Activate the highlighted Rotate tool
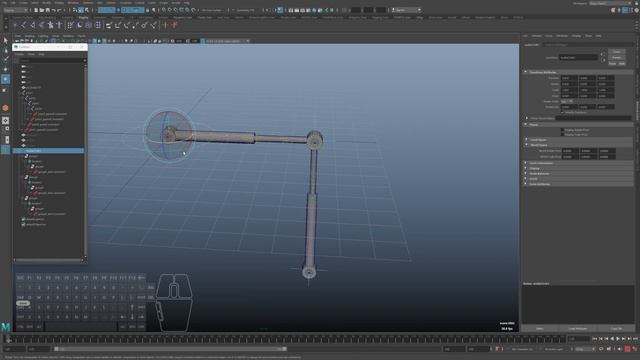Image resolution: width=640 pixels, height=360 pixels. coord(5,79)
